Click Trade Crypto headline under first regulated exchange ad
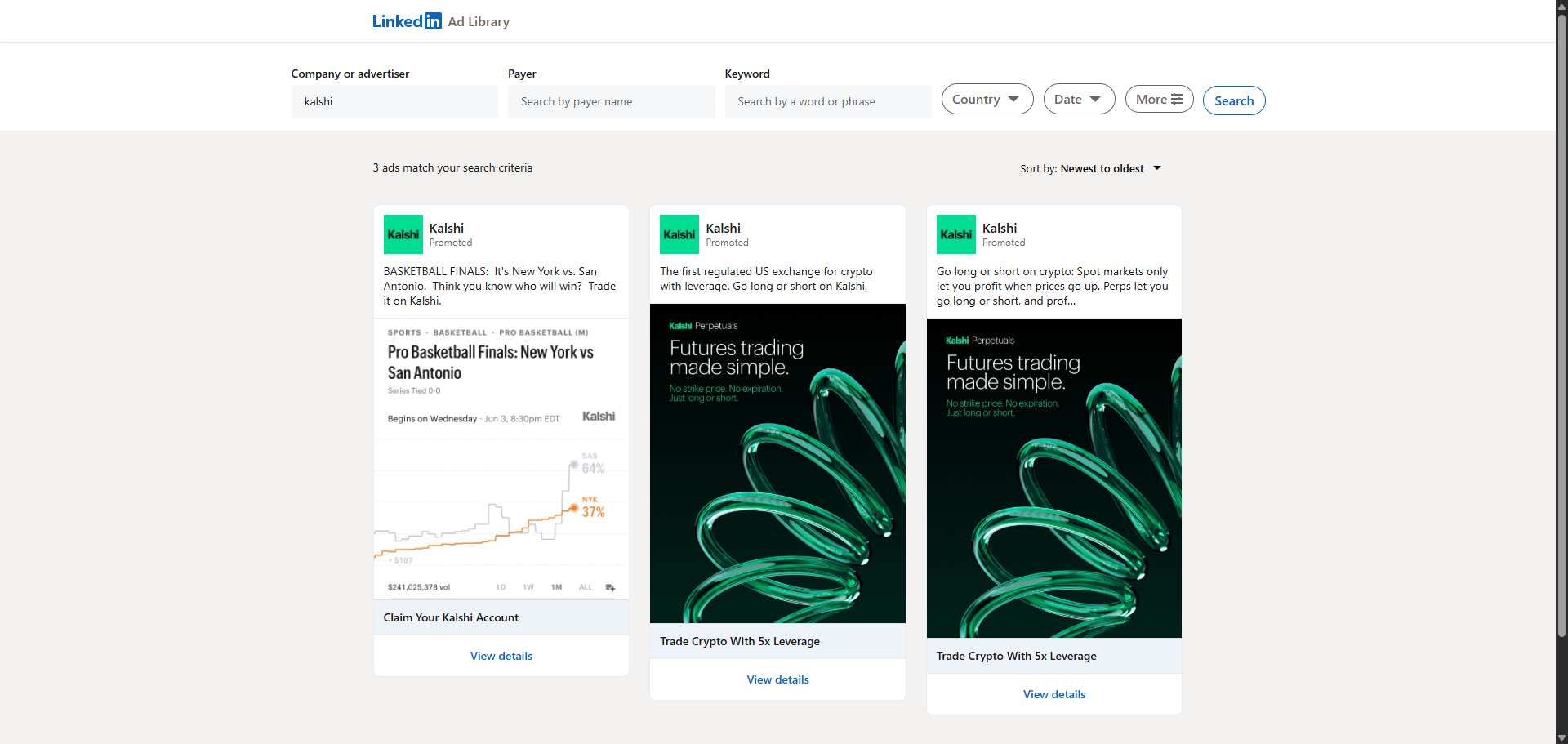This screenshot has width=1568, height=744. point(740,641)
